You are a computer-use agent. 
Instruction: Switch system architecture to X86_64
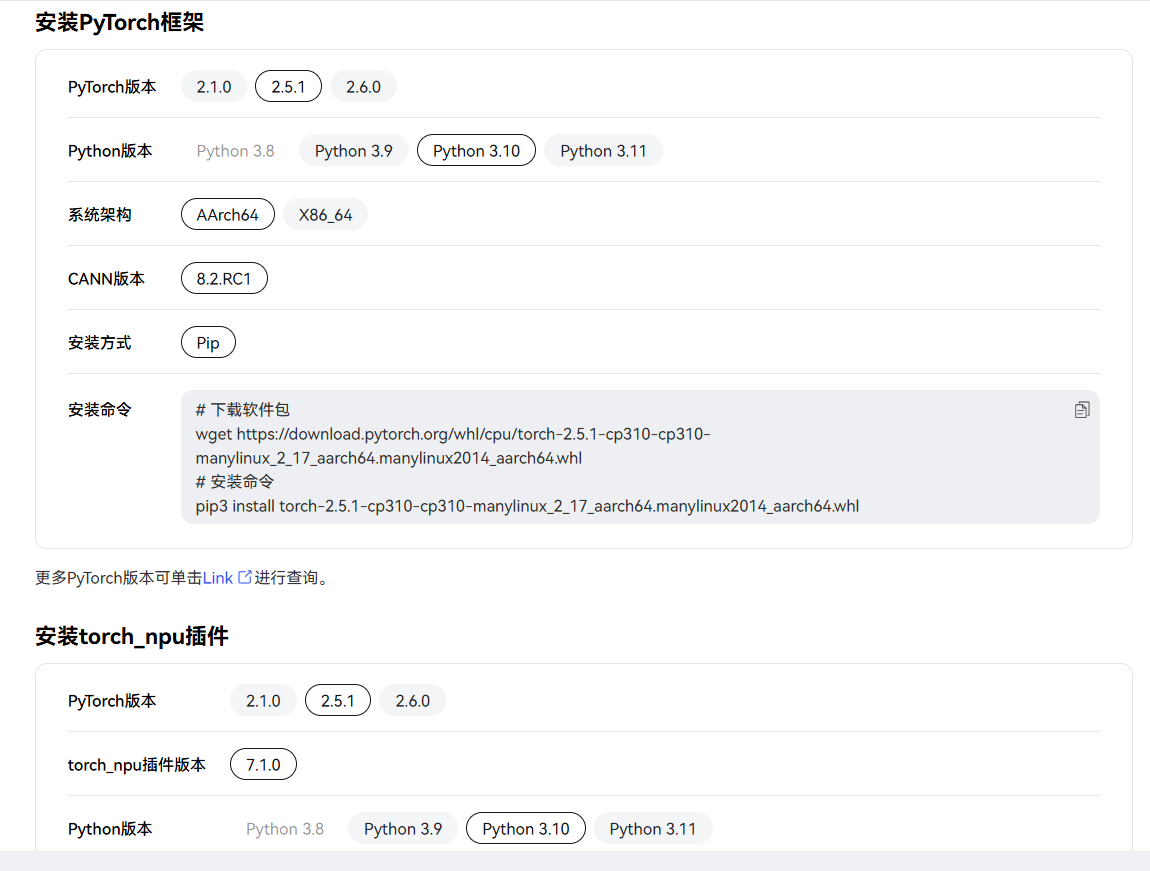pos(325,215)
